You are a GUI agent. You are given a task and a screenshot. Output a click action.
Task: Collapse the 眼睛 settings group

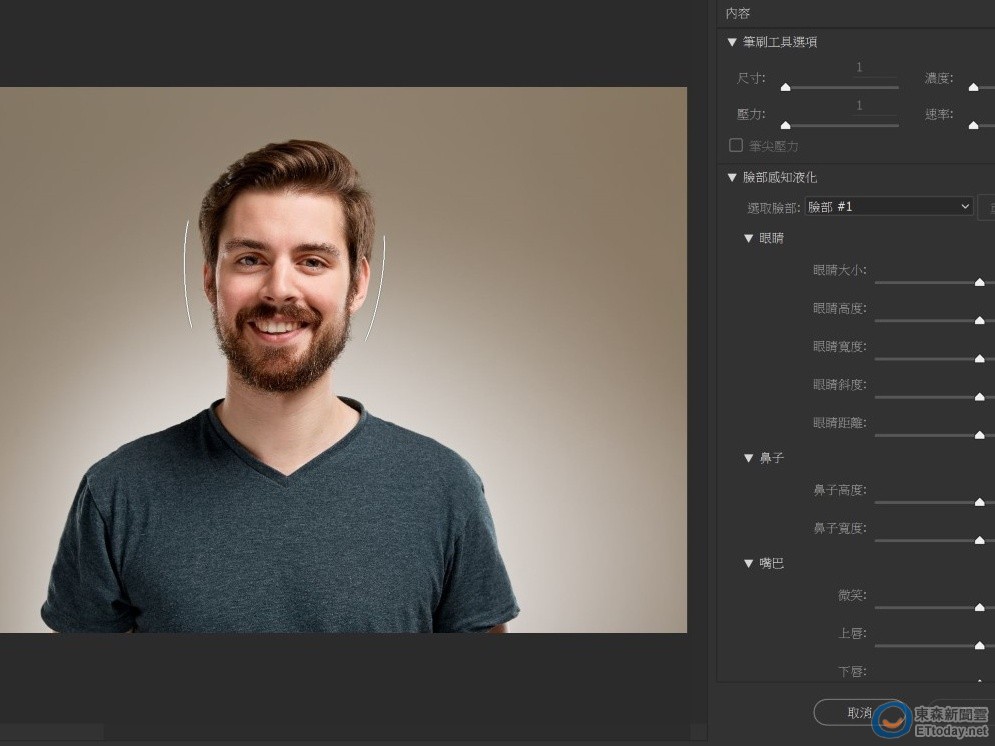pos(748,238)
